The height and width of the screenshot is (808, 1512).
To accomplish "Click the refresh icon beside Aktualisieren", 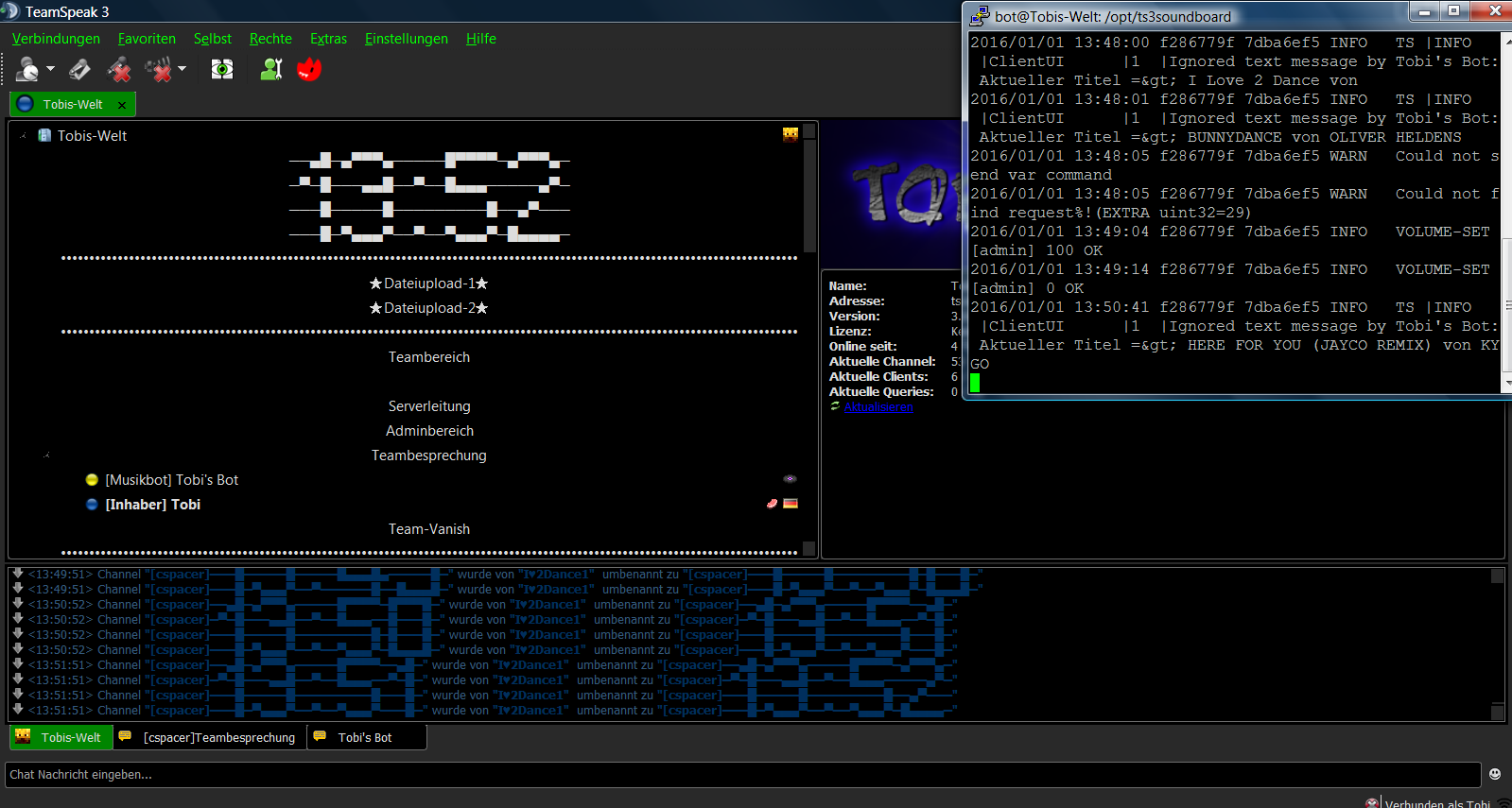I will [835, 406].
